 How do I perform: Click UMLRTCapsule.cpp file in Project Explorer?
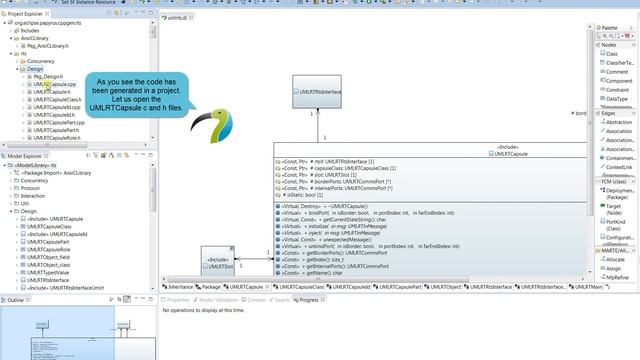pyautogui.click(x=55, y=84)
